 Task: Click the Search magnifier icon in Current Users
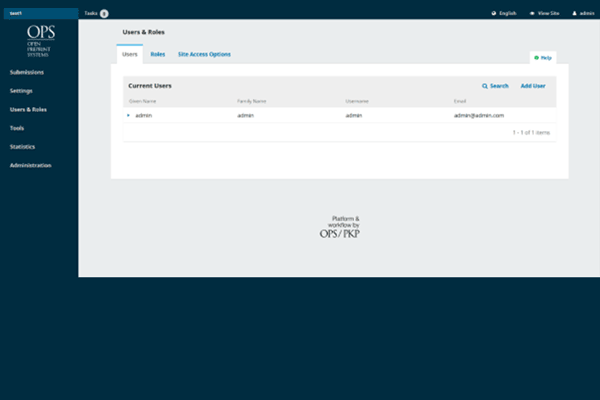[x=485, y=86]
